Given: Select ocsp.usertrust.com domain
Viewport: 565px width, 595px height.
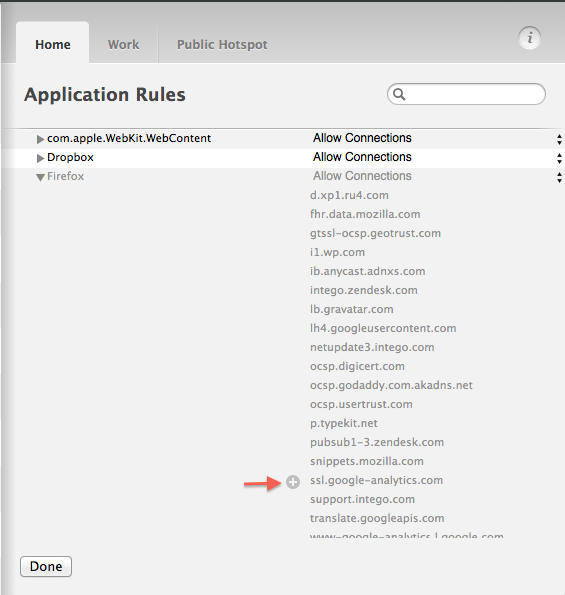Looking at the screenshot, I should click(x=361, y=404).
